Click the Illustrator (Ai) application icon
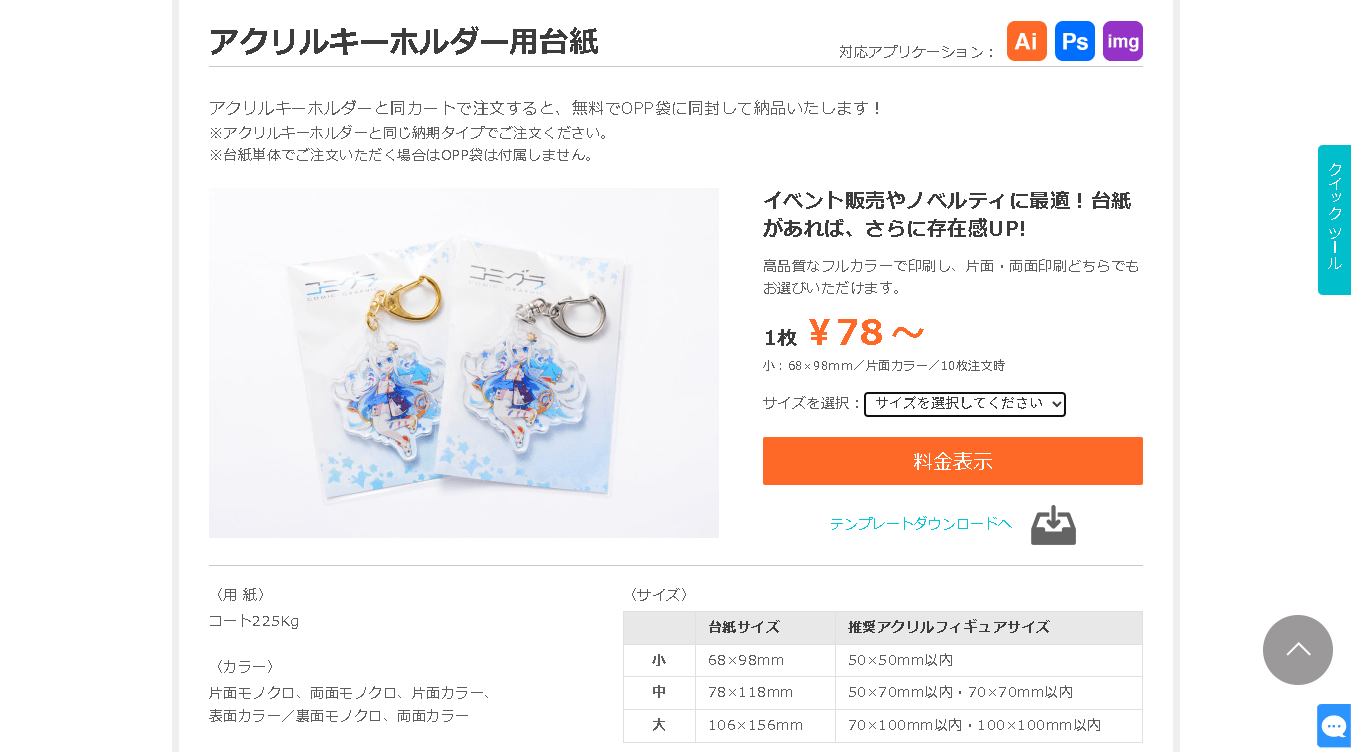Image resolution: width=1351 pixels, height=752 pixels. pyautogui.click(x=1026, y=41)
